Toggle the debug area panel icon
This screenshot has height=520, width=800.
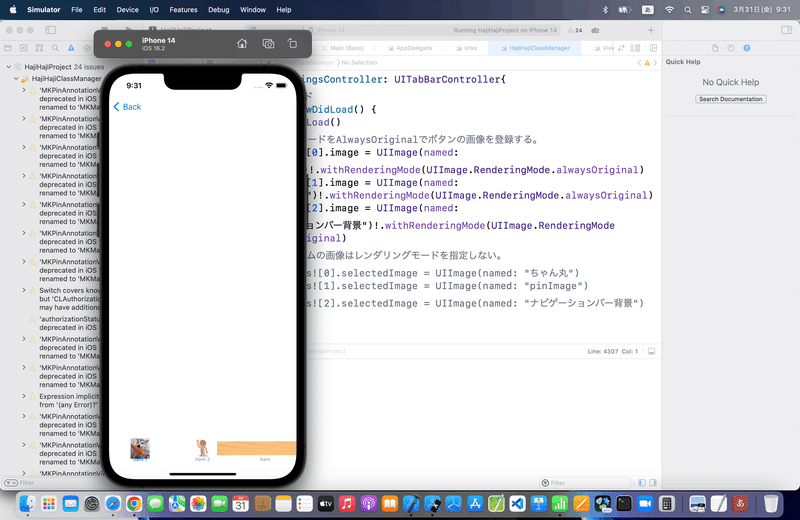652,351
